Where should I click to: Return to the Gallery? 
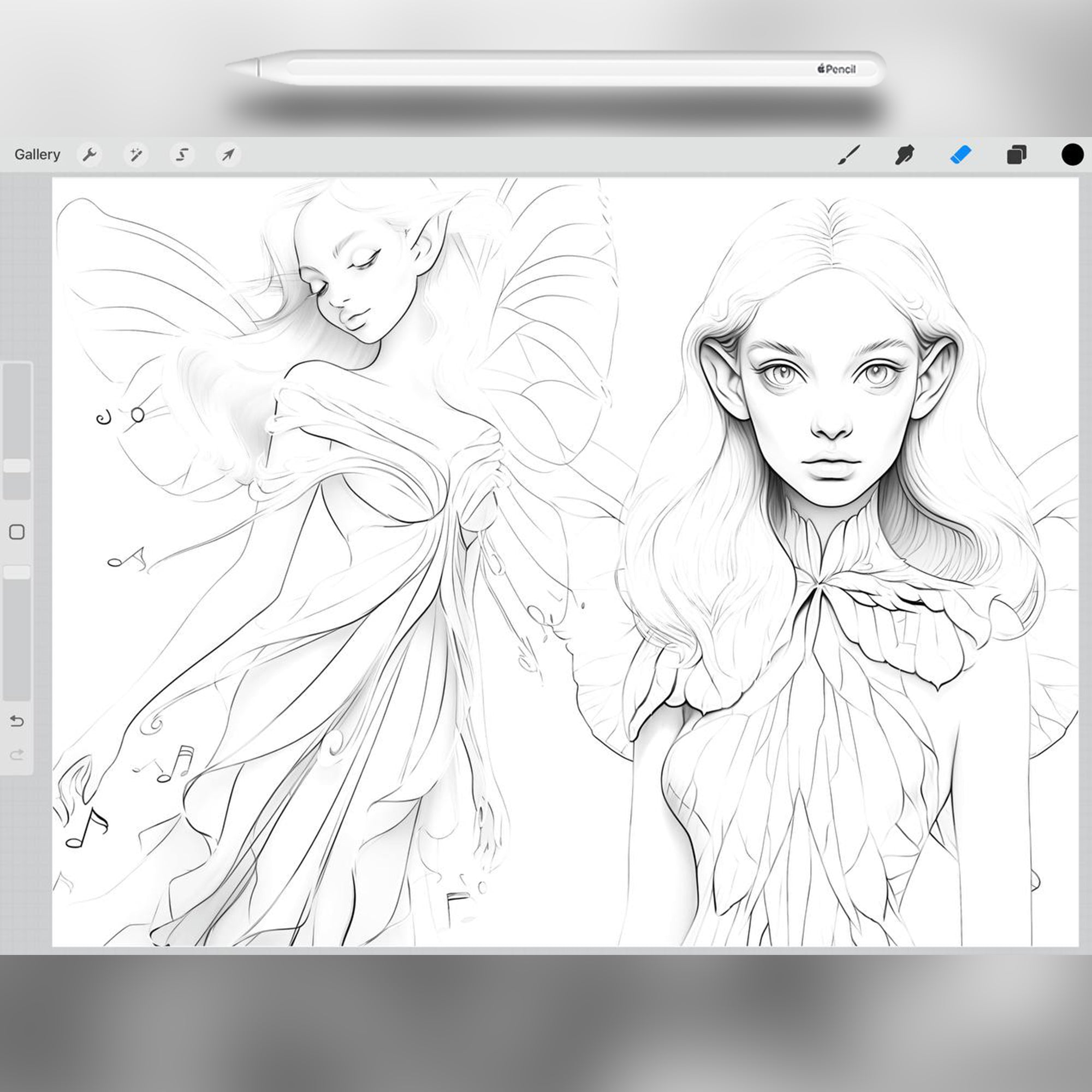(x=37, y=154)
